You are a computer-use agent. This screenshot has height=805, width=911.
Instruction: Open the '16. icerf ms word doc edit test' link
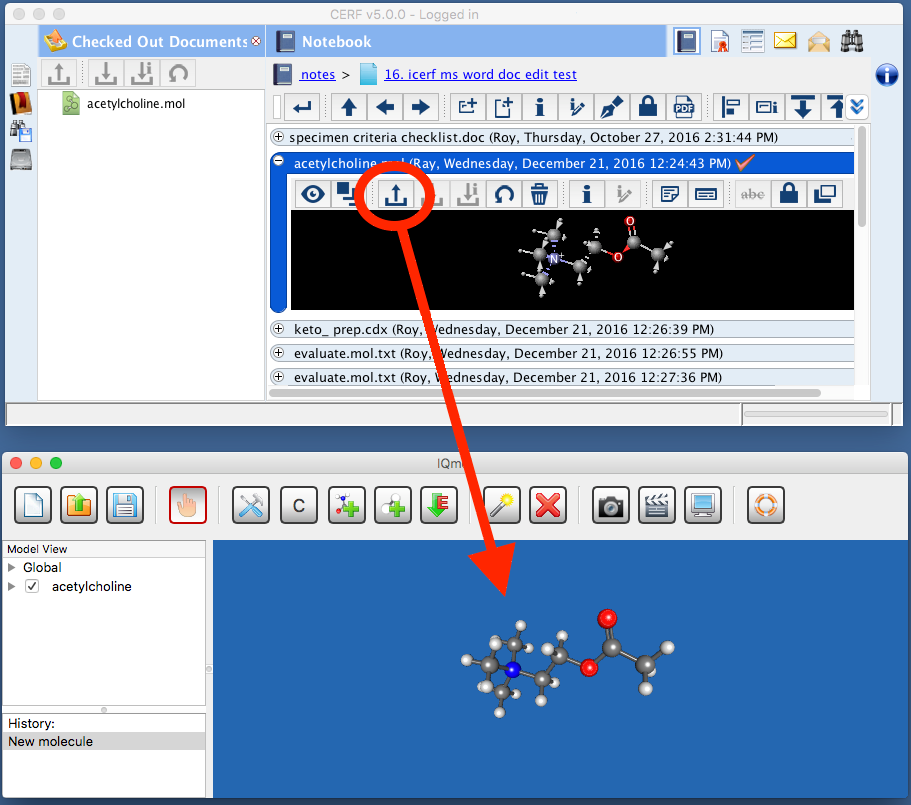(480, 74)
